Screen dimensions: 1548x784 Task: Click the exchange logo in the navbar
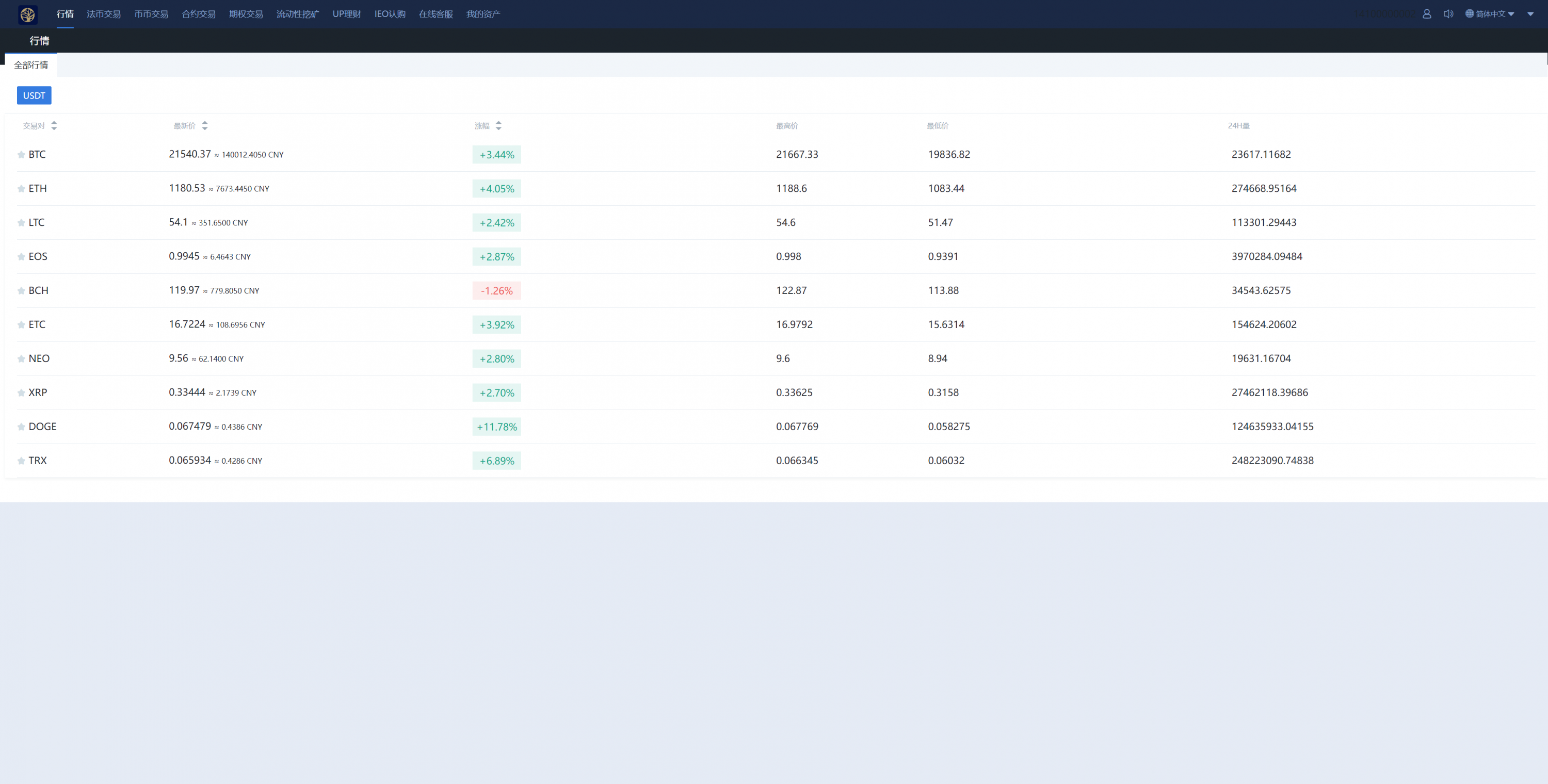[28, 14]
